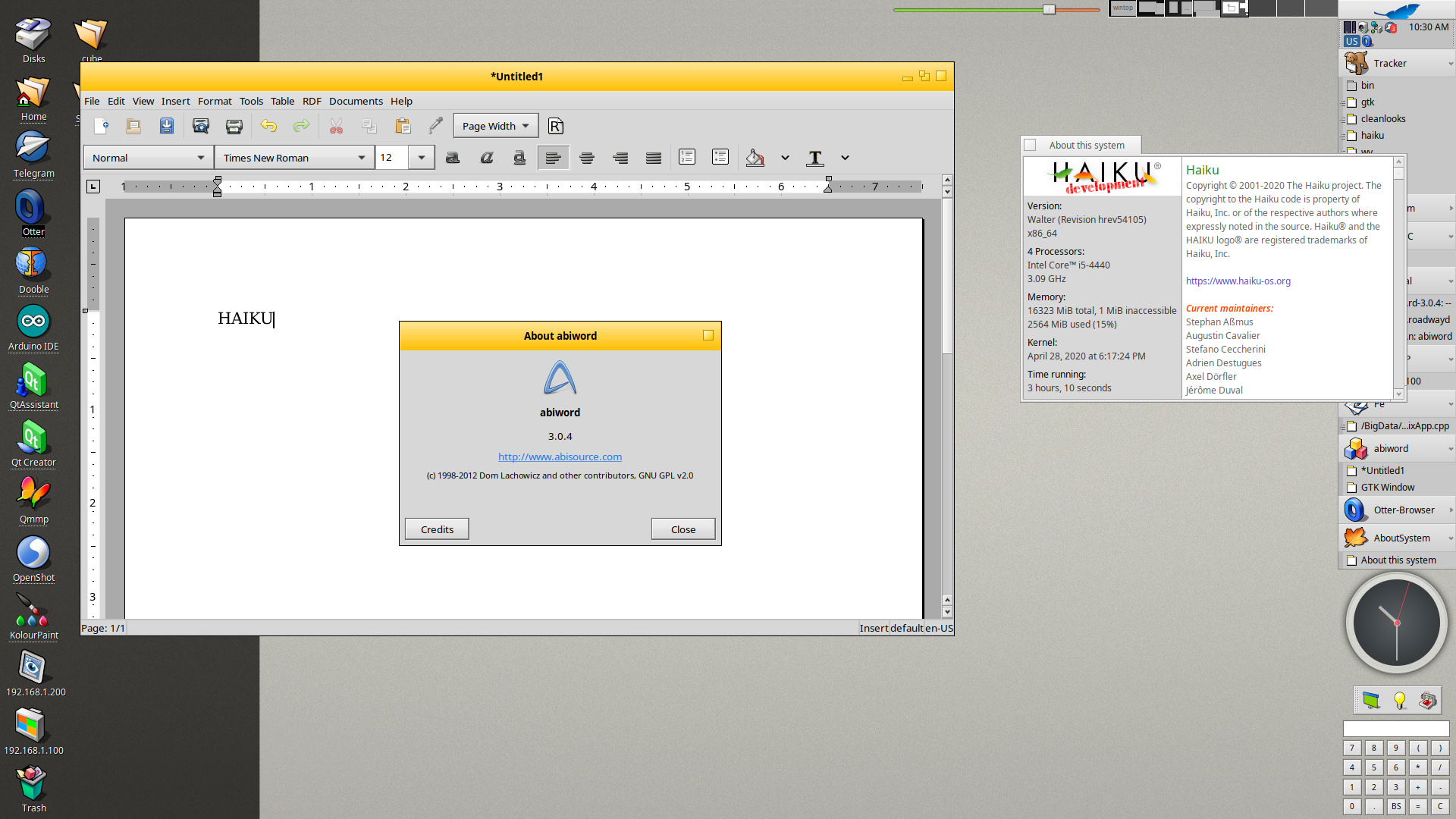1456x819 pixels.
Task: Open the Insert menu
Action: tap(176, 101)
